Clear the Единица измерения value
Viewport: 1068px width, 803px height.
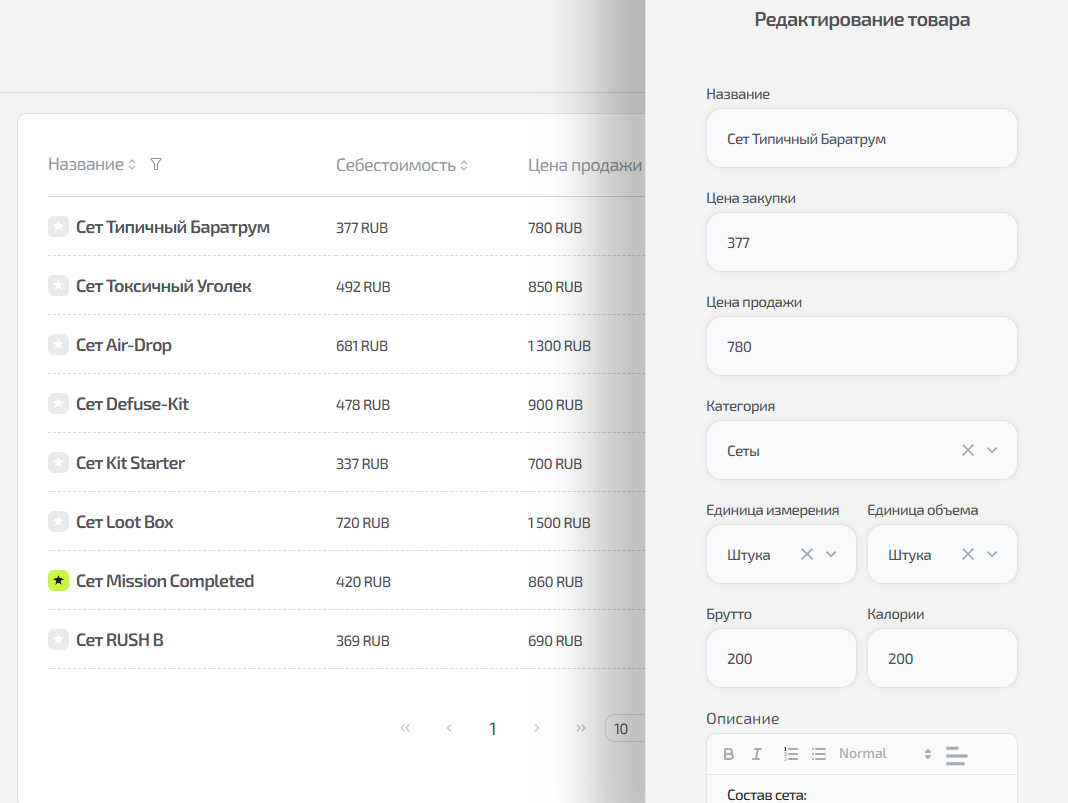pyautogui.click(x=806, y=554)
